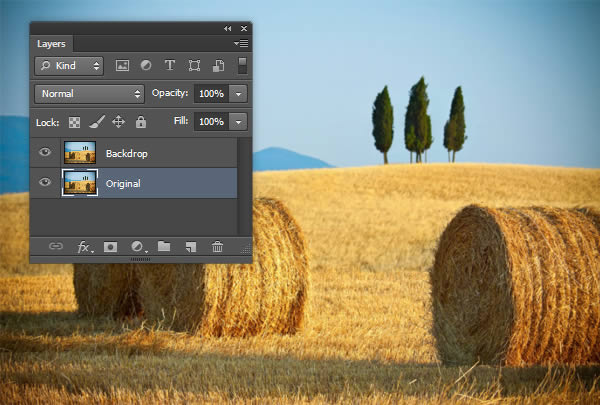Open the Kind filter type dropdown

click(69, 66)
